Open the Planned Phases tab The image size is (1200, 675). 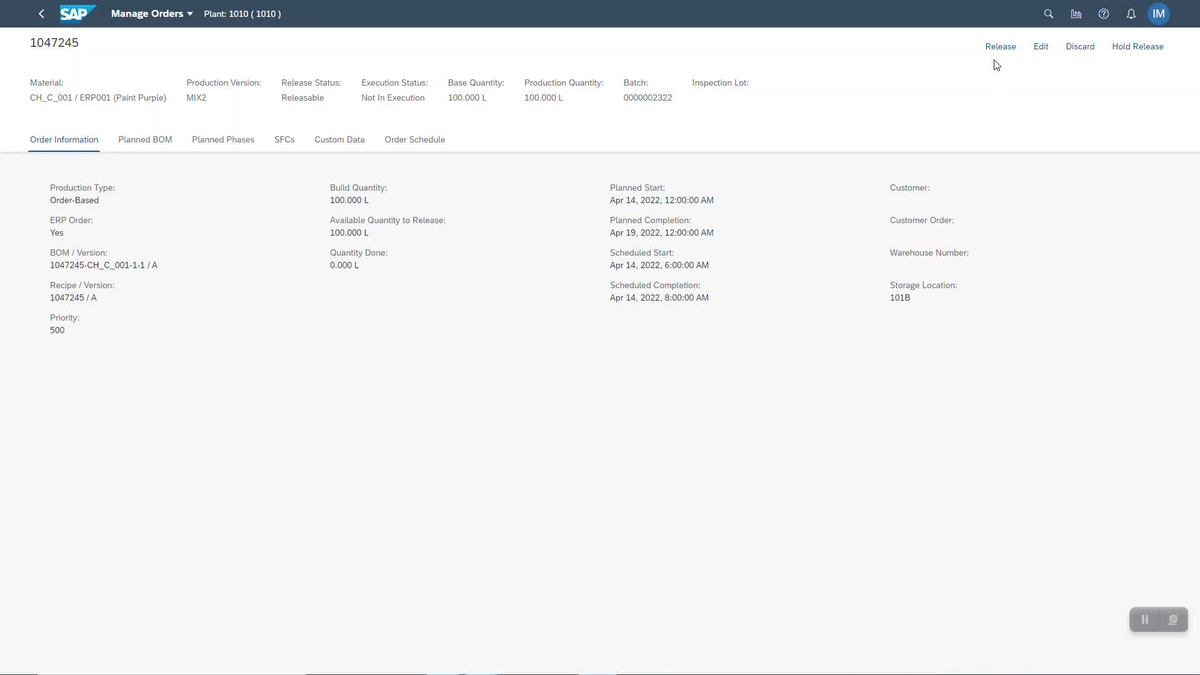pos(223,140)
